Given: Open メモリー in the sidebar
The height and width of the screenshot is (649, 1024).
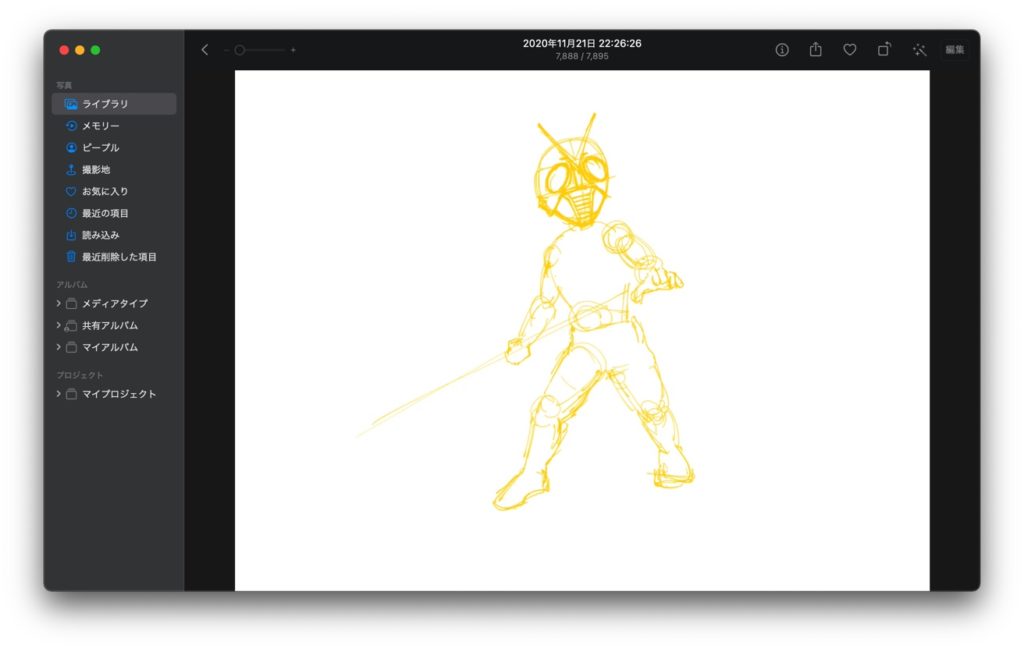Looking at the screenshot, I should pos(114,125).
